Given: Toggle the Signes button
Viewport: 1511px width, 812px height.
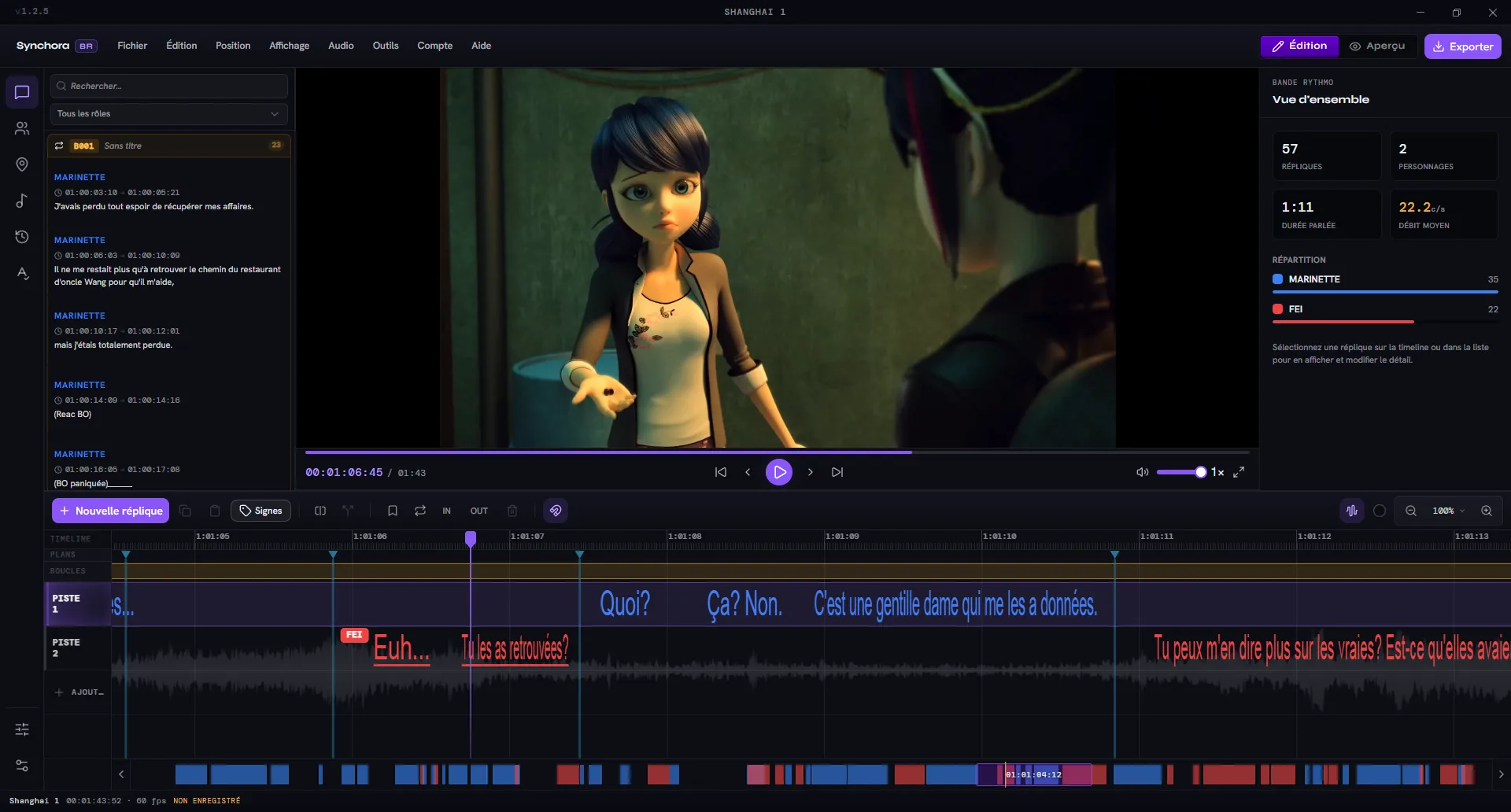Looking at the screenshot, I should point(260,511).
